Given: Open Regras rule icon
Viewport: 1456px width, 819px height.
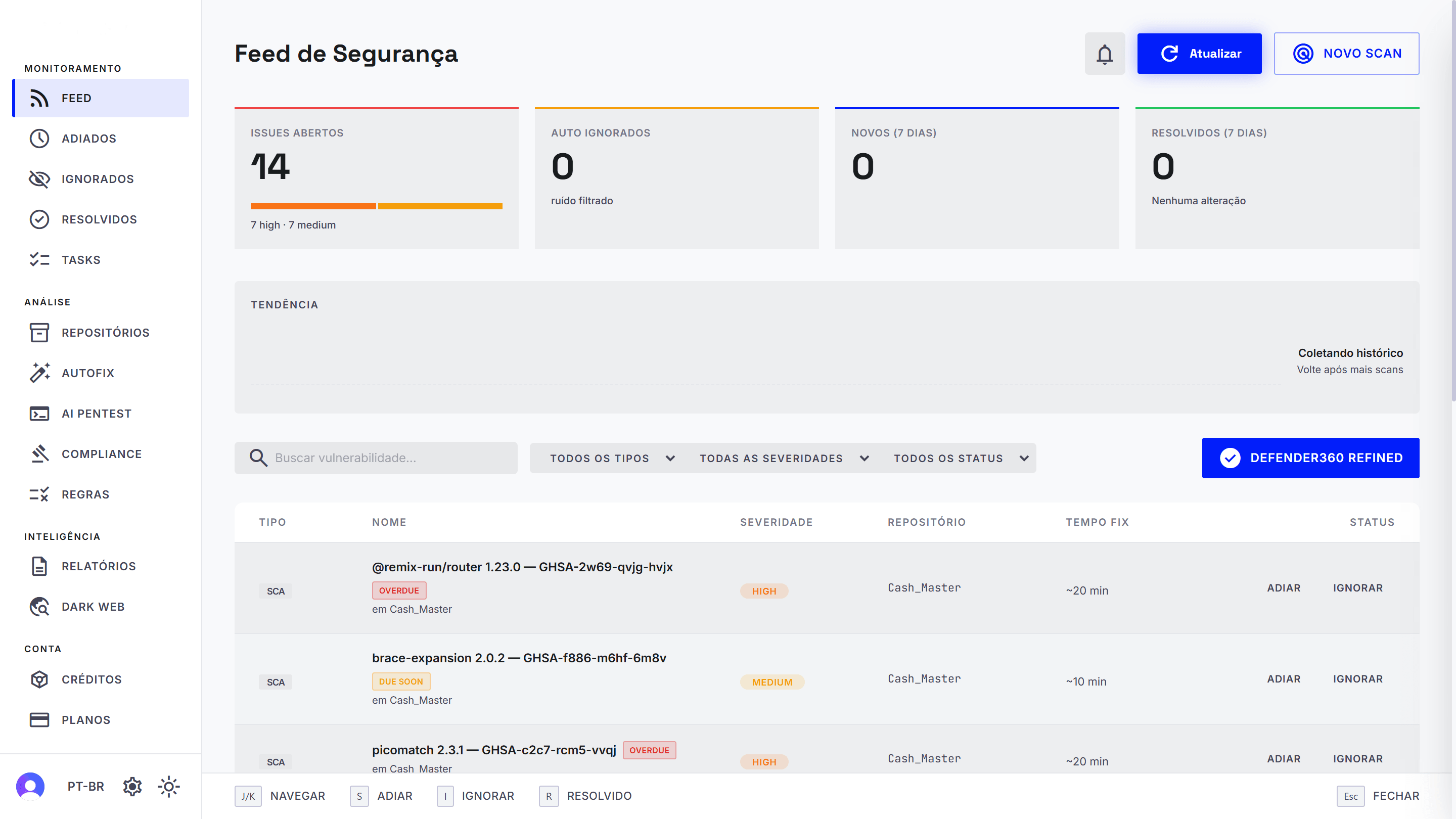Looking at the screenshot, I should click(39, 494).
